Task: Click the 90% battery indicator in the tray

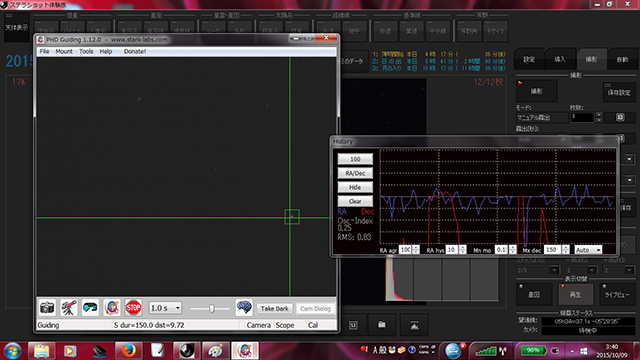Action: pos(533,350)
